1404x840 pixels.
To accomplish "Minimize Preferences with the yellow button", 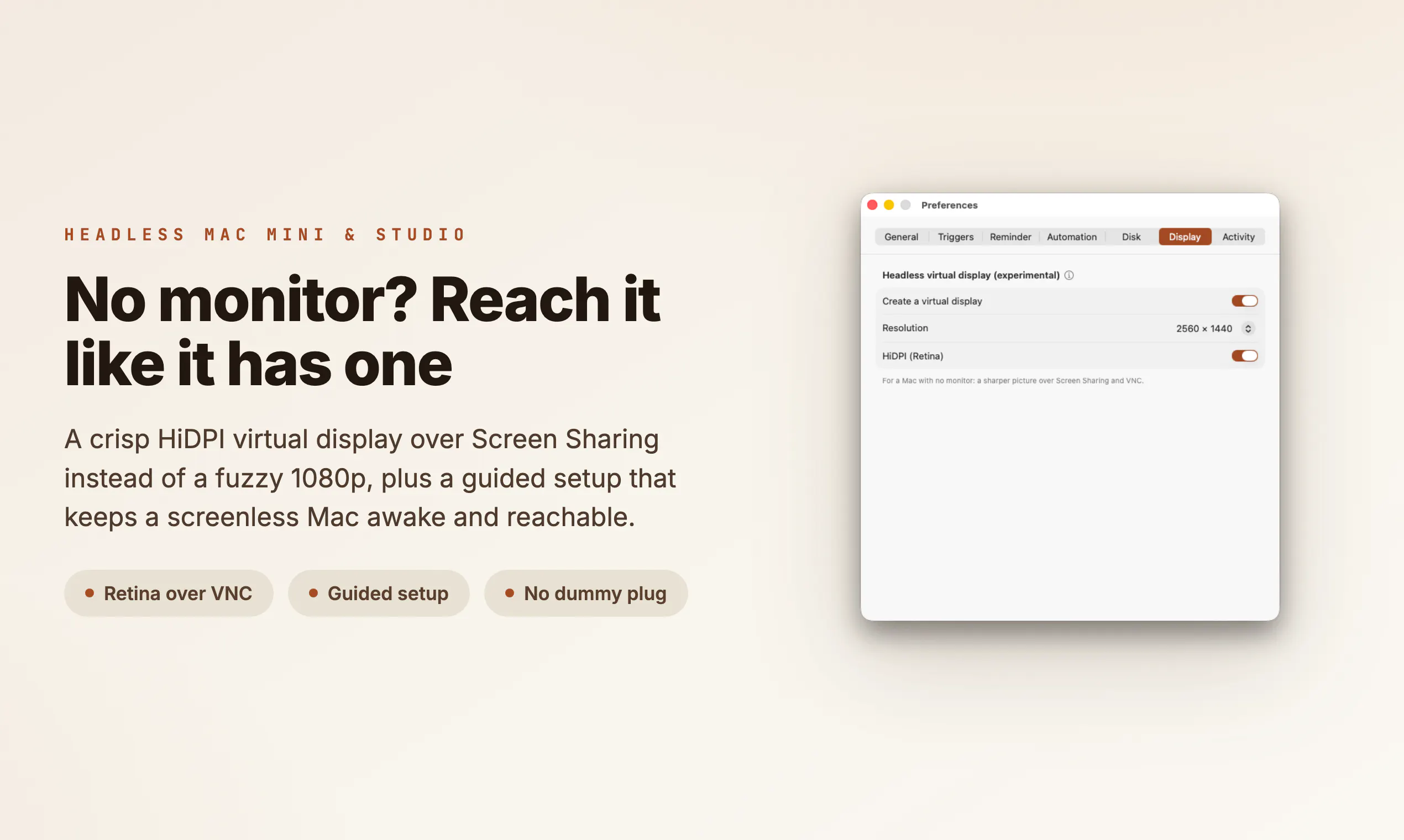I will [889, 205].
